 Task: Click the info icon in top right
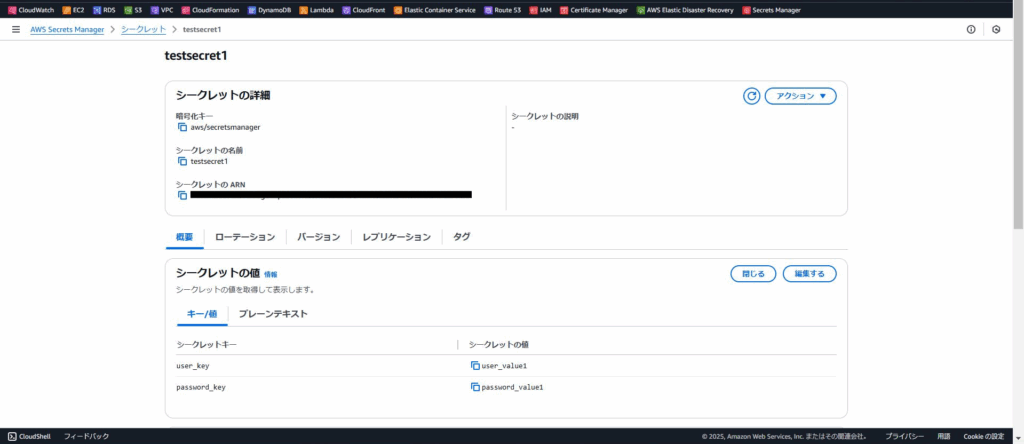point(971,29)
